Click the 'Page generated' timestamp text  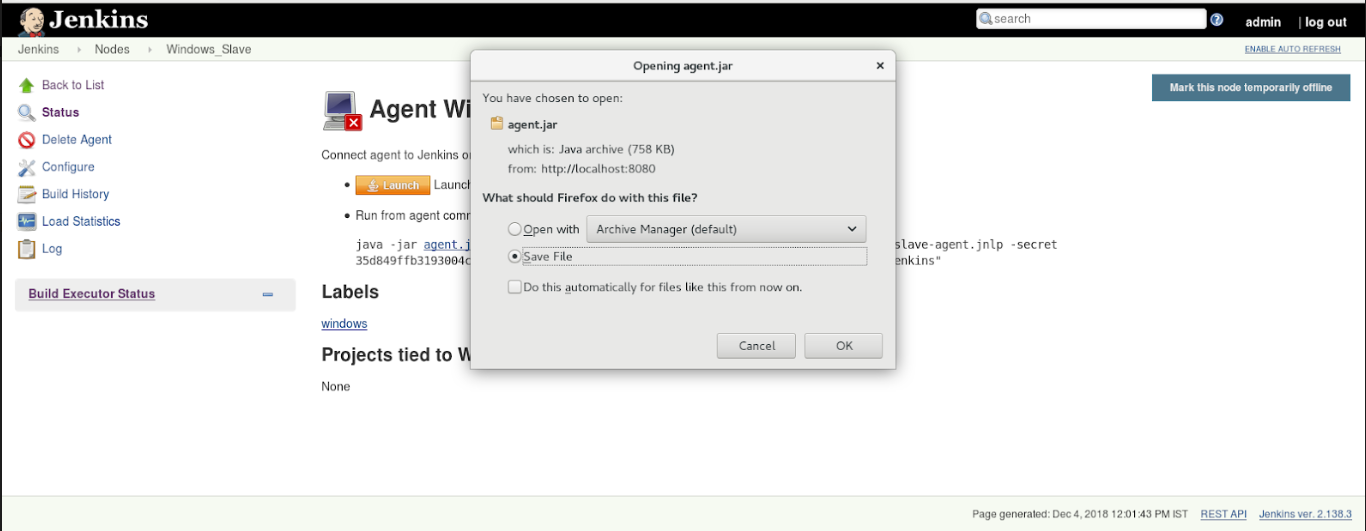tap(1081, 514)
